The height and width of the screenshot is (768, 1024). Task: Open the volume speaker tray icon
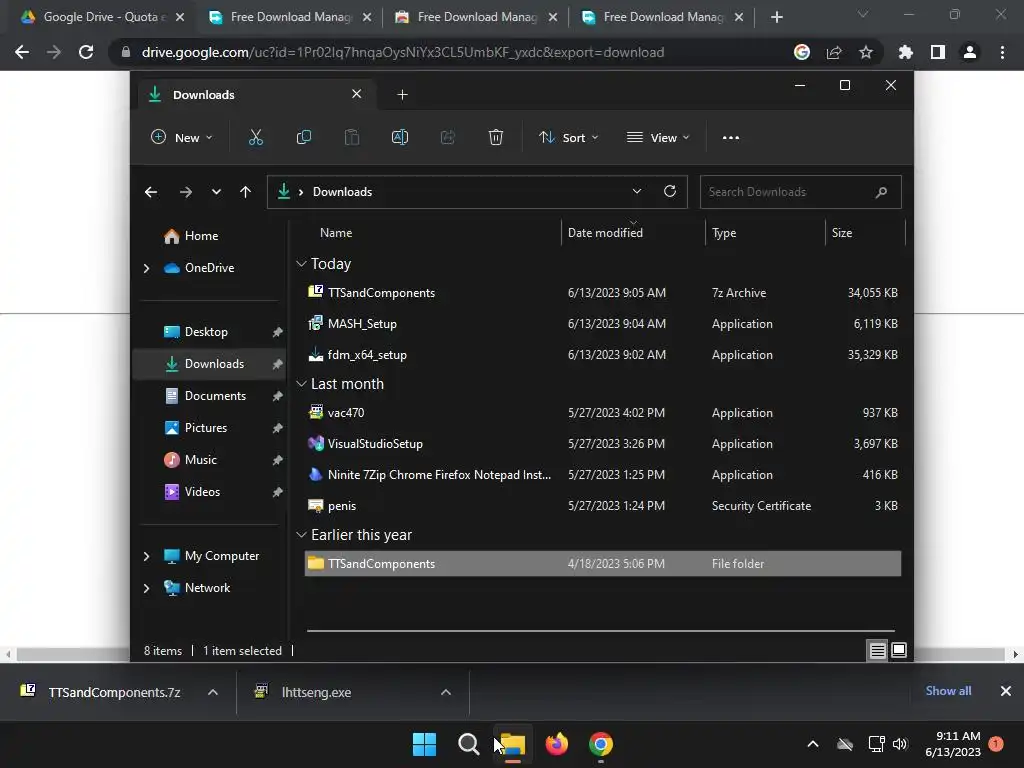coord(900,744)
